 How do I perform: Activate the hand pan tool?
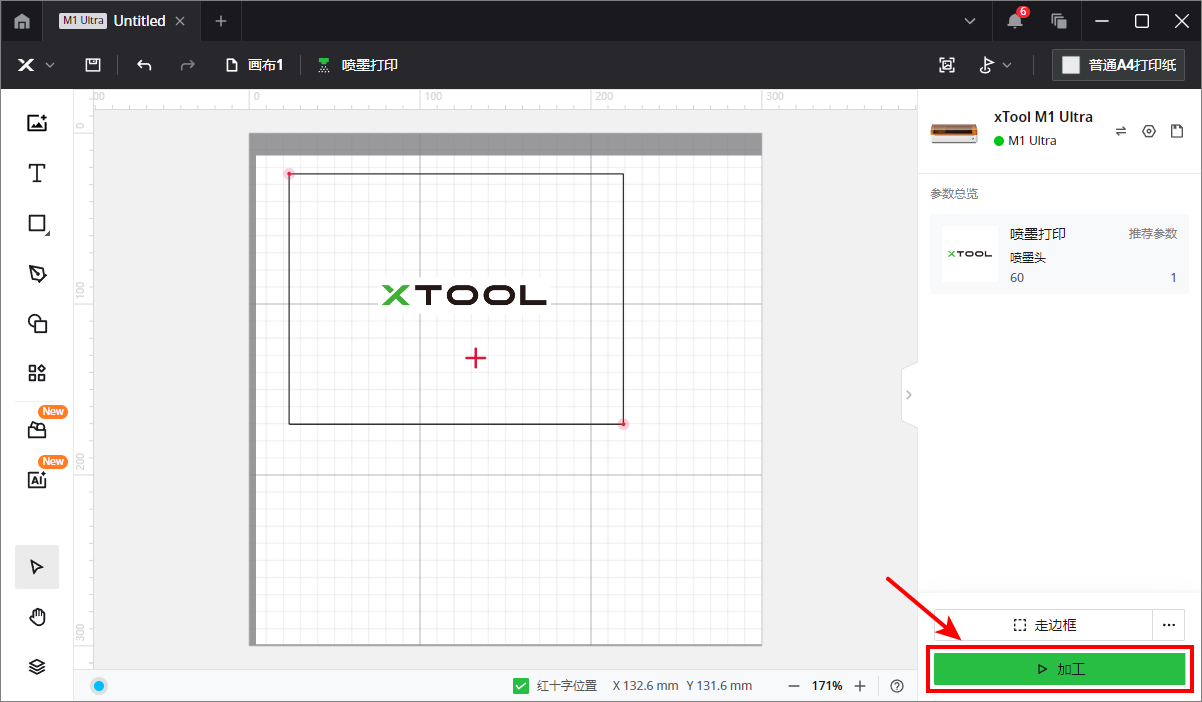click(37, 617)
